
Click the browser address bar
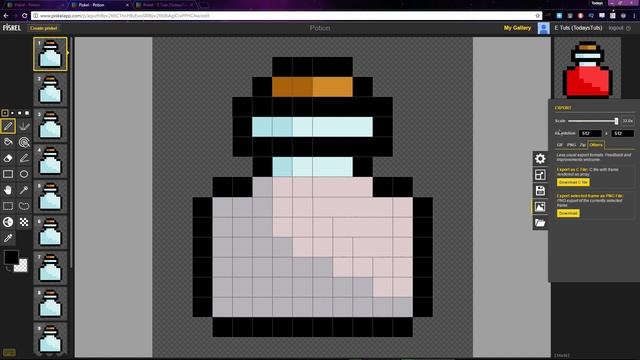(x=286, y=16)
